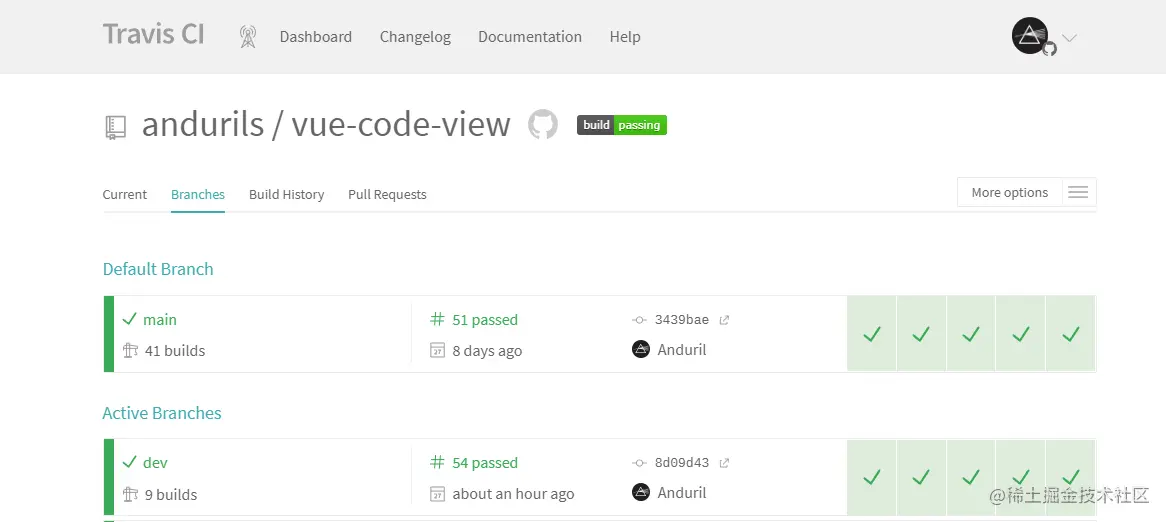The image size is (1166, 522).
Task: Open second build status tile in dev row
Action: point(921,477)
